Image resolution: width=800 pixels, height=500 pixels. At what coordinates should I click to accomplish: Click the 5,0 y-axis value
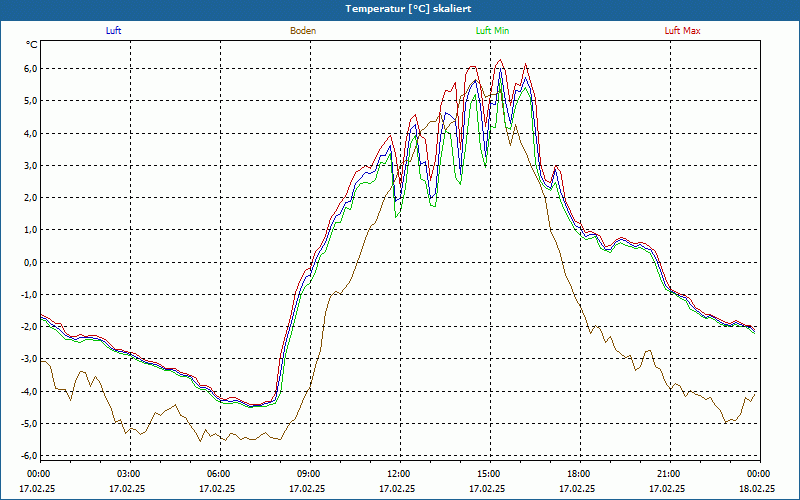click(x=30, y=101)
